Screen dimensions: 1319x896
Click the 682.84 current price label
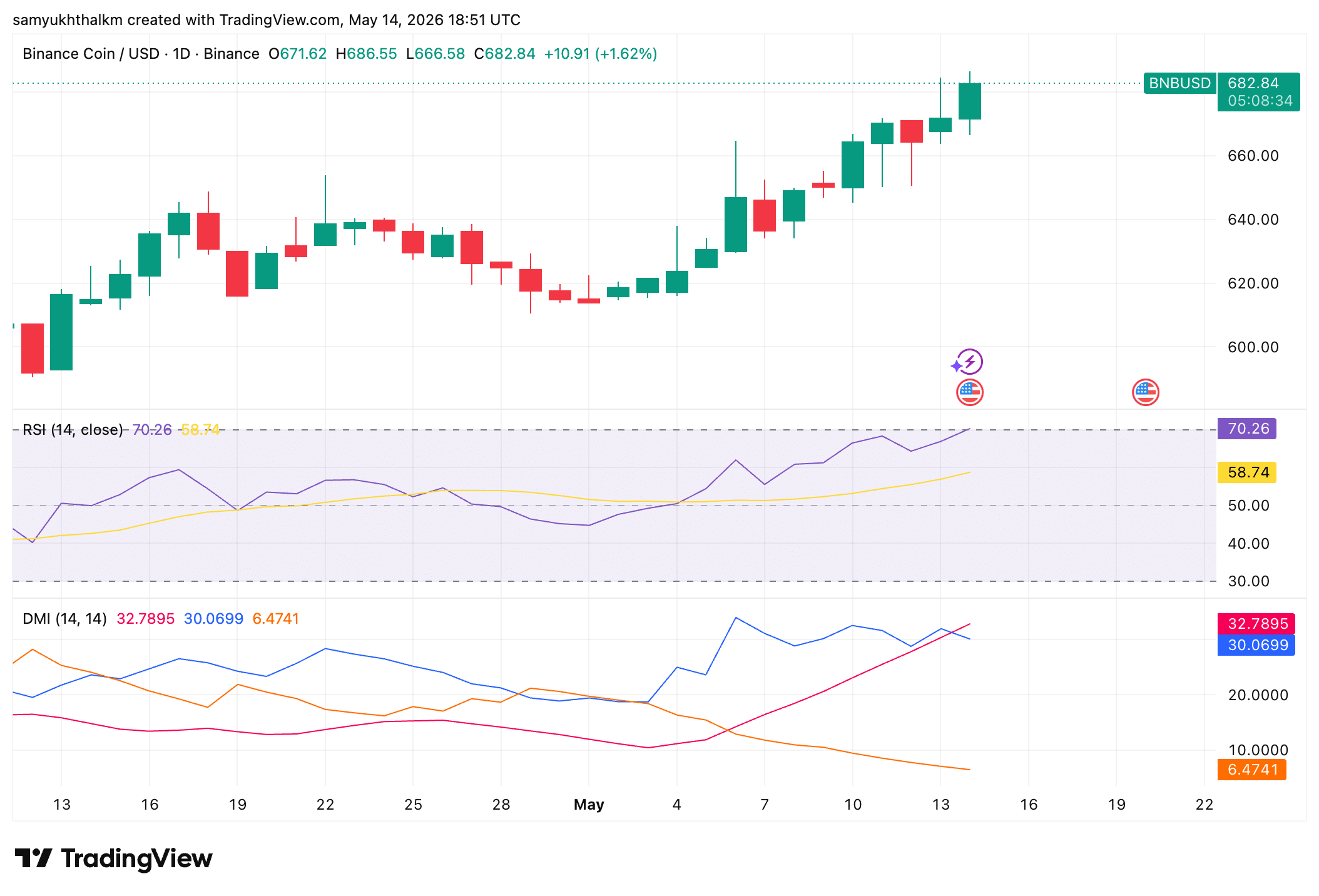(x=1253, y=83)
